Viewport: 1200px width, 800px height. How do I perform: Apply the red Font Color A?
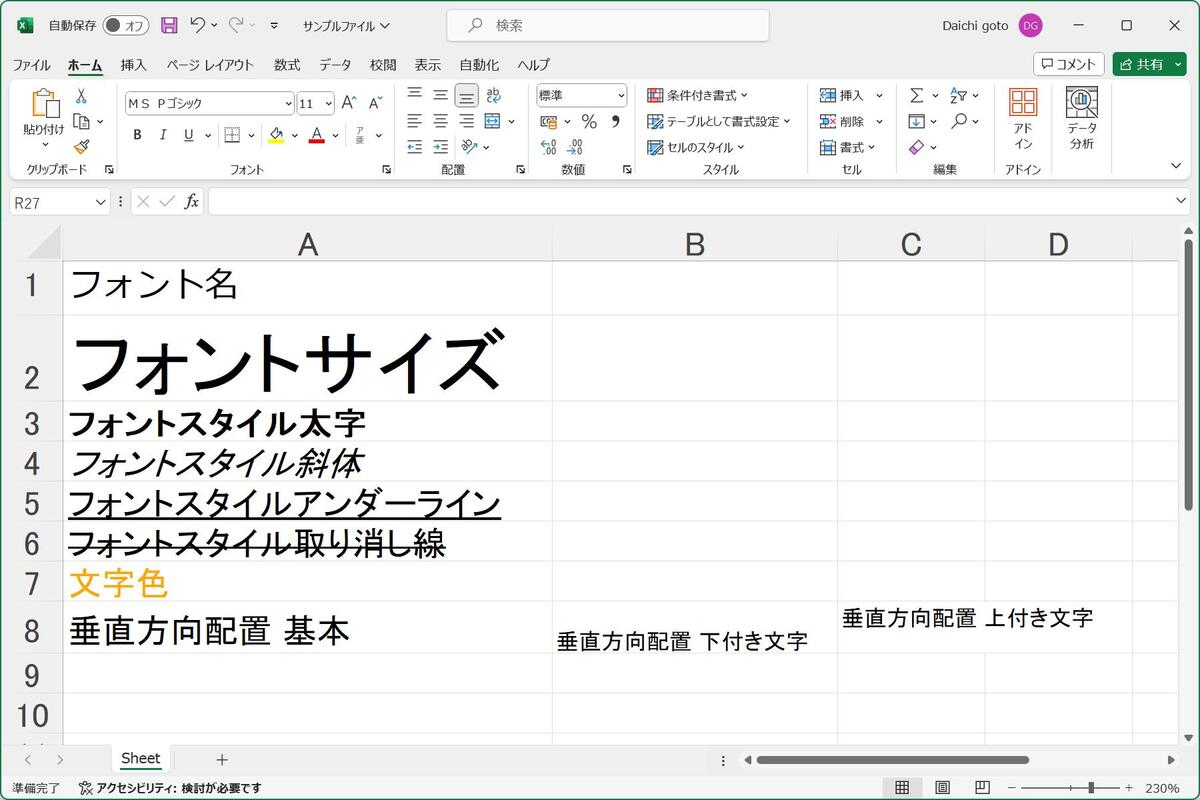coord(317,135)
